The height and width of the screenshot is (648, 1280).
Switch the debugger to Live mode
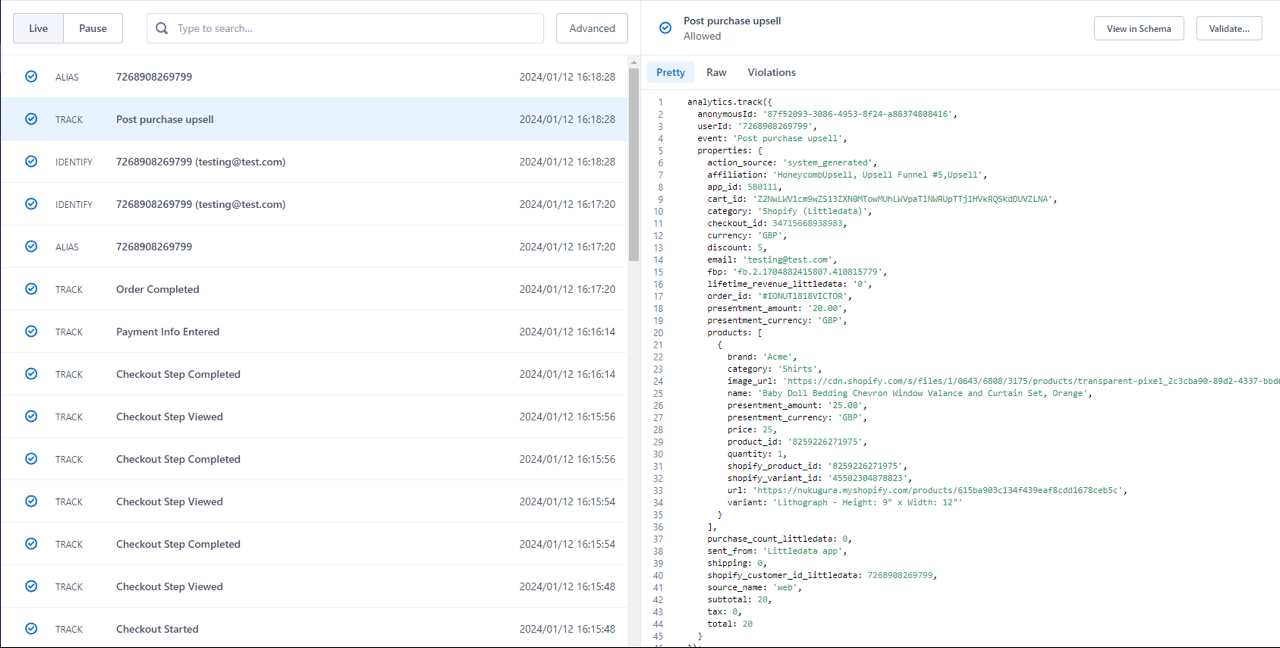tap(38, 28)
